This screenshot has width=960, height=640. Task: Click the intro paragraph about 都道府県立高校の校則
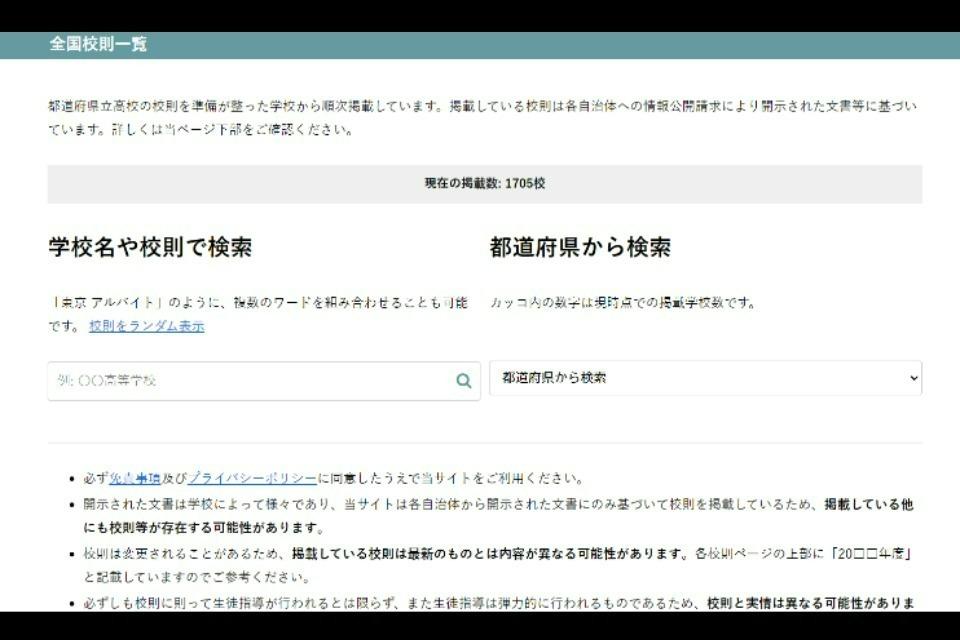480,117
